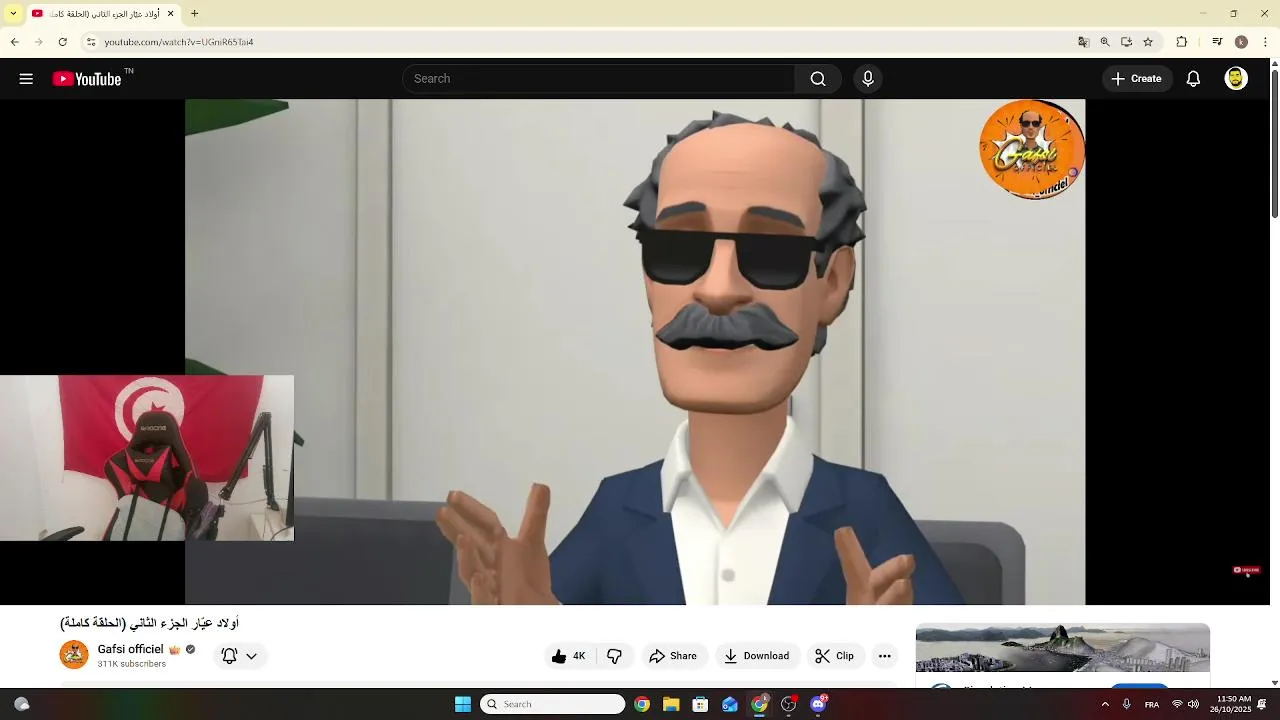Click the search magnifier button
Screen dimensions: 1280x720
click(x=818, y=79)
